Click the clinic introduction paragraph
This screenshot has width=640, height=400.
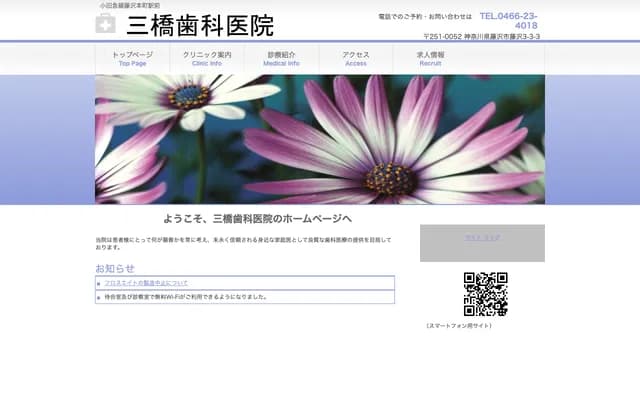tap(244, 243)
